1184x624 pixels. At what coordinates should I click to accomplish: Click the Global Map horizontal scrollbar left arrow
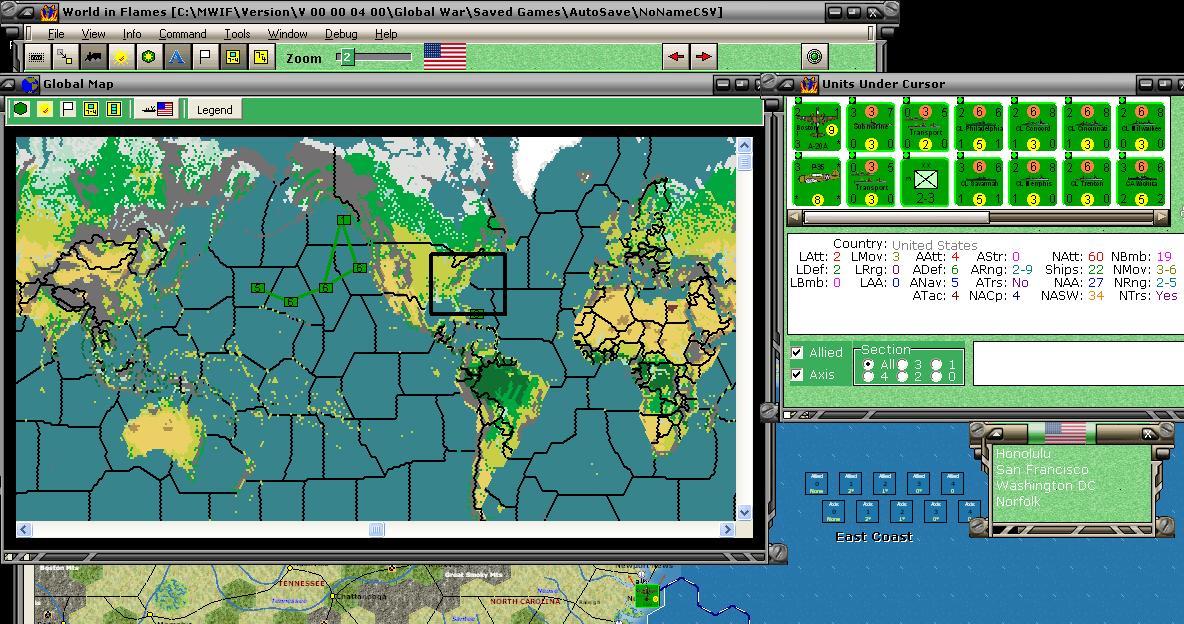[24, 530]
